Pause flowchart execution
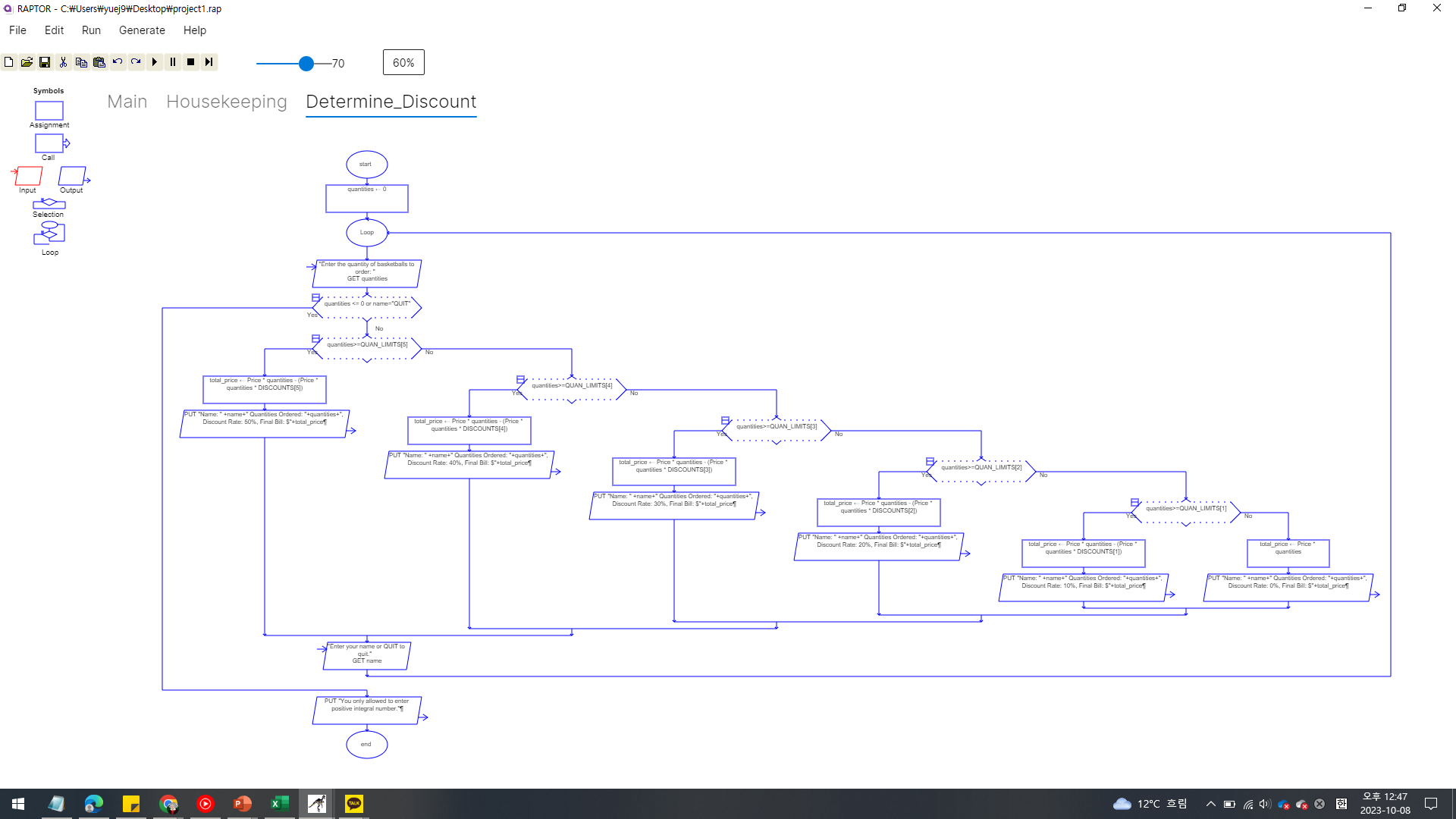The image size is (1456, 819). pos(173,62)
